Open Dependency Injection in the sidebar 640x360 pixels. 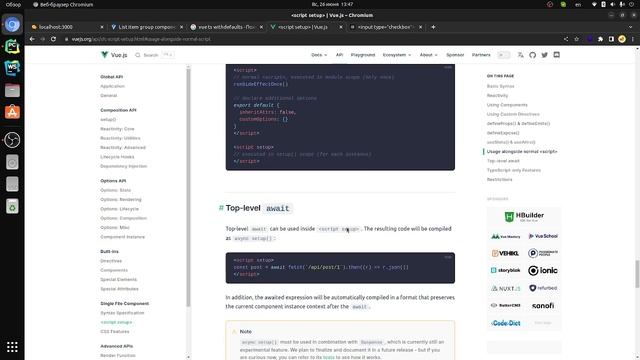point(124,166)
